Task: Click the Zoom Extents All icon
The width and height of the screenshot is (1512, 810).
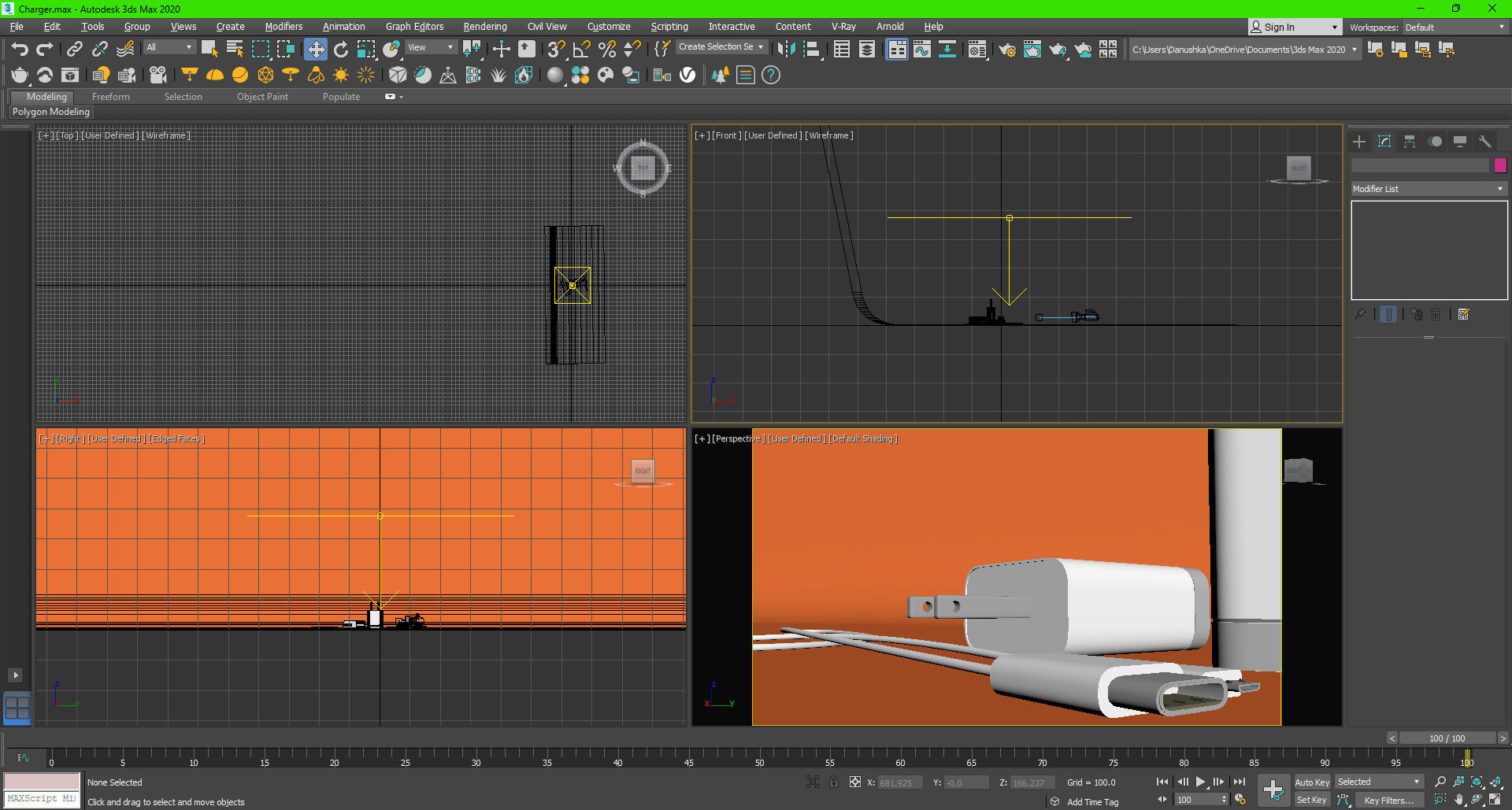Action: point(1495,782)
